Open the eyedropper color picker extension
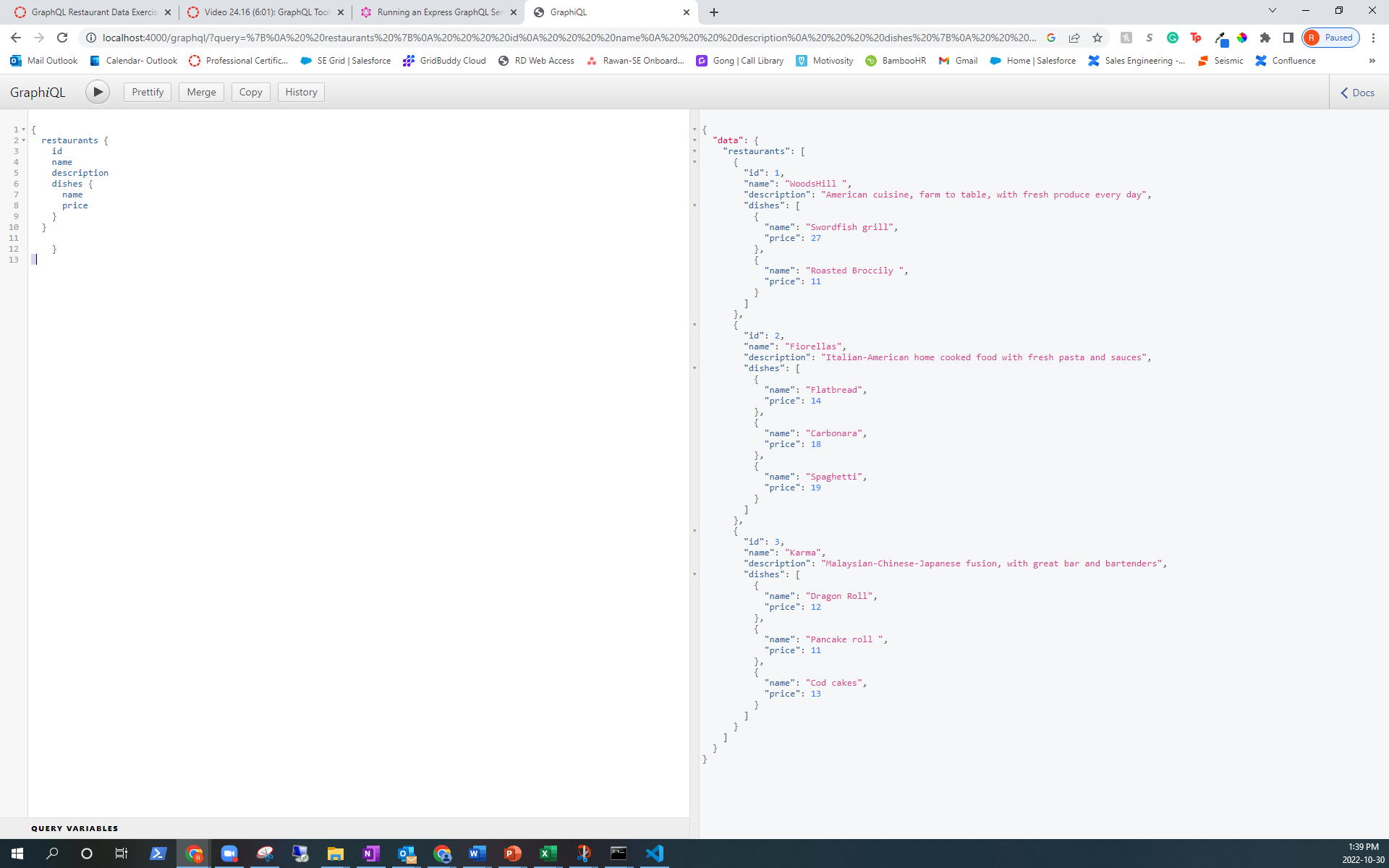The image size is (1389, 868). 1220,38
